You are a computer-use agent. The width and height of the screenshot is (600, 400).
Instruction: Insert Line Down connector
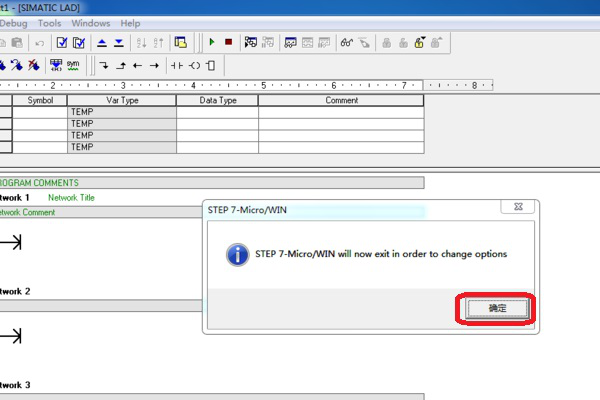coord(104,65)
